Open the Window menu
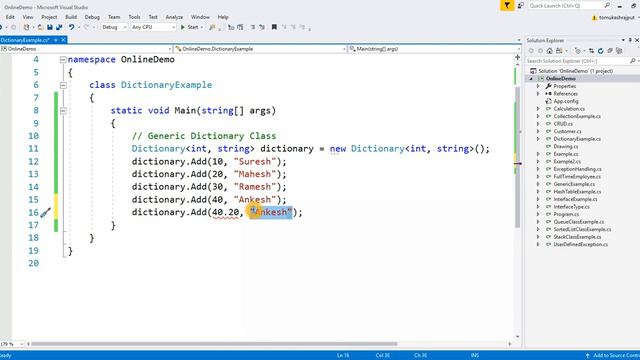The image size is (640, 360). tap(200, 17)
